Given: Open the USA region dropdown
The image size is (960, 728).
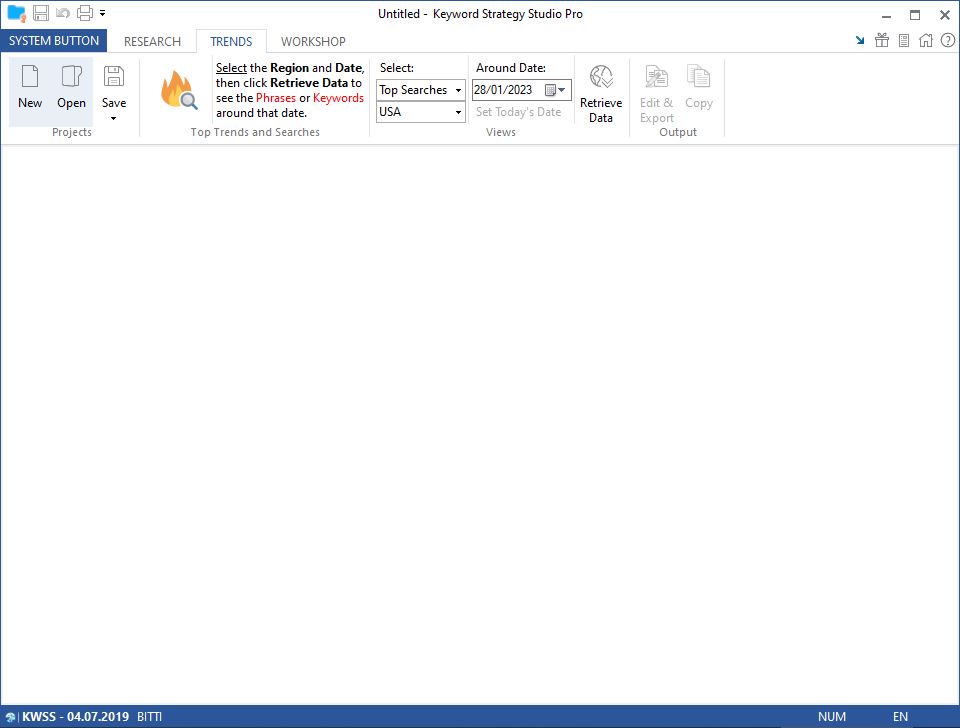Looking at the screenshot, I should tap(421, 112).
